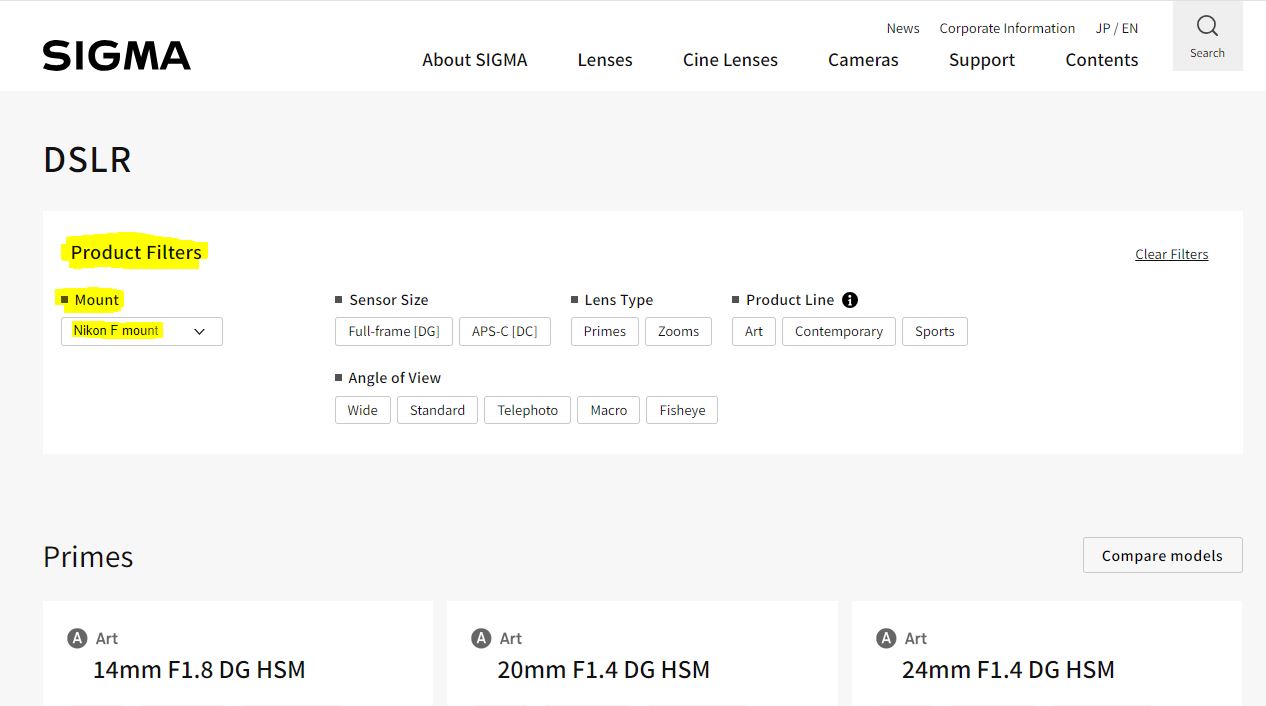
Task: Click the Art badge icon for 24mm F1.4 DG HSM
Action: [886, 638]
